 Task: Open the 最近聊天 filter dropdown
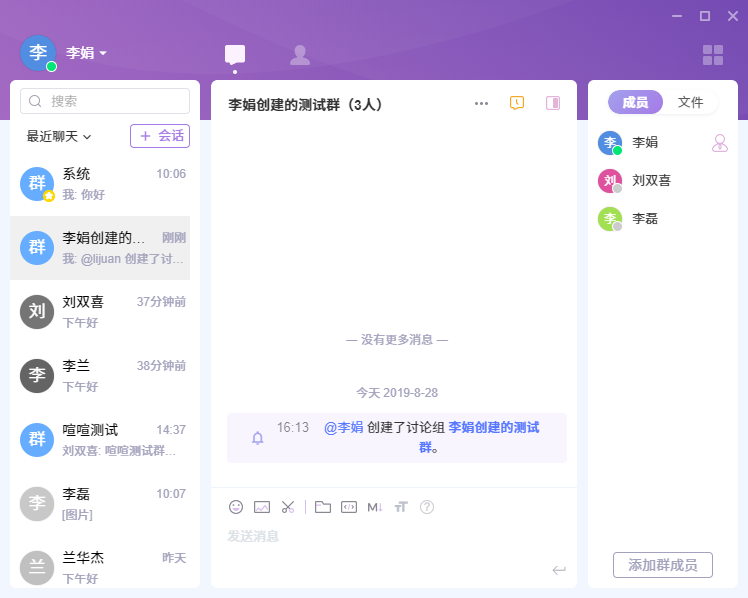coord(59,136)
